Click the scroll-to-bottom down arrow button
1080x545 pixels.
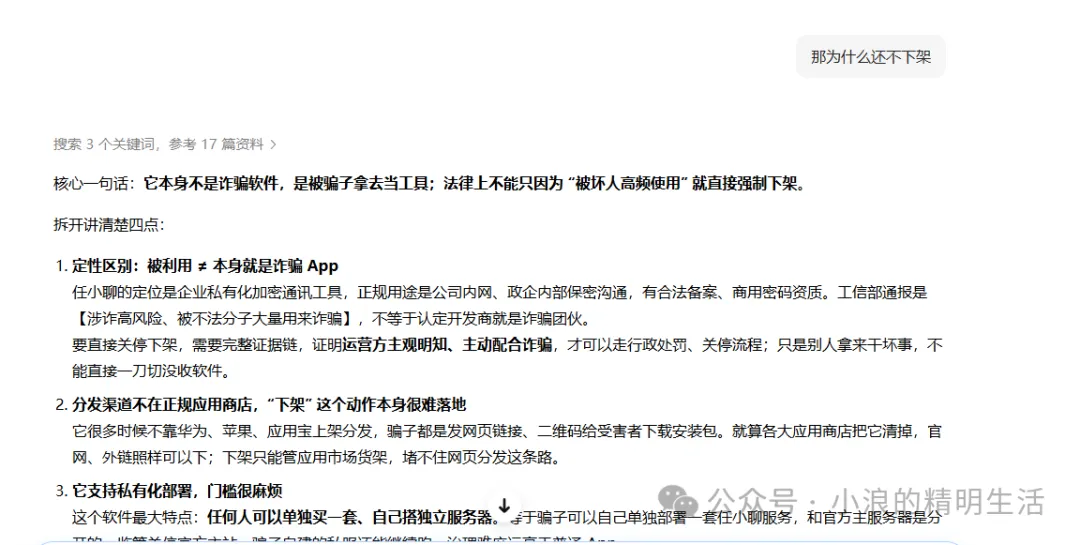click(x=504, y=506)
